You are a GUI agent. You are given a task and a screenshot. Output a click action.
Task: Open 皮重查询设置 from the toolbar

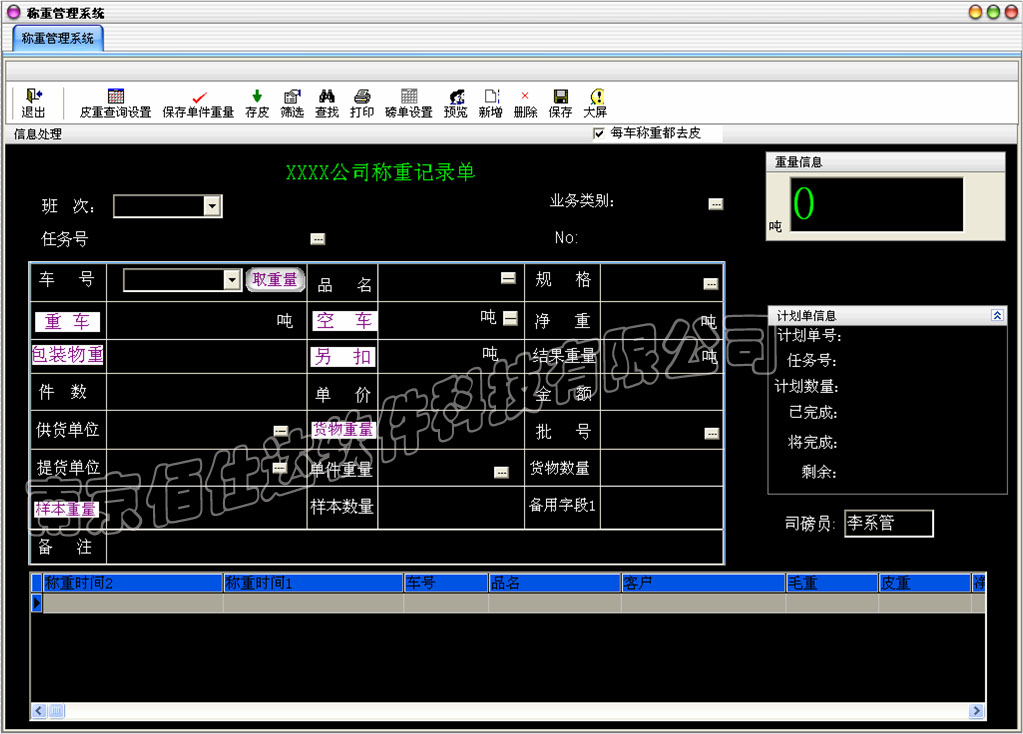coord(115,103)
